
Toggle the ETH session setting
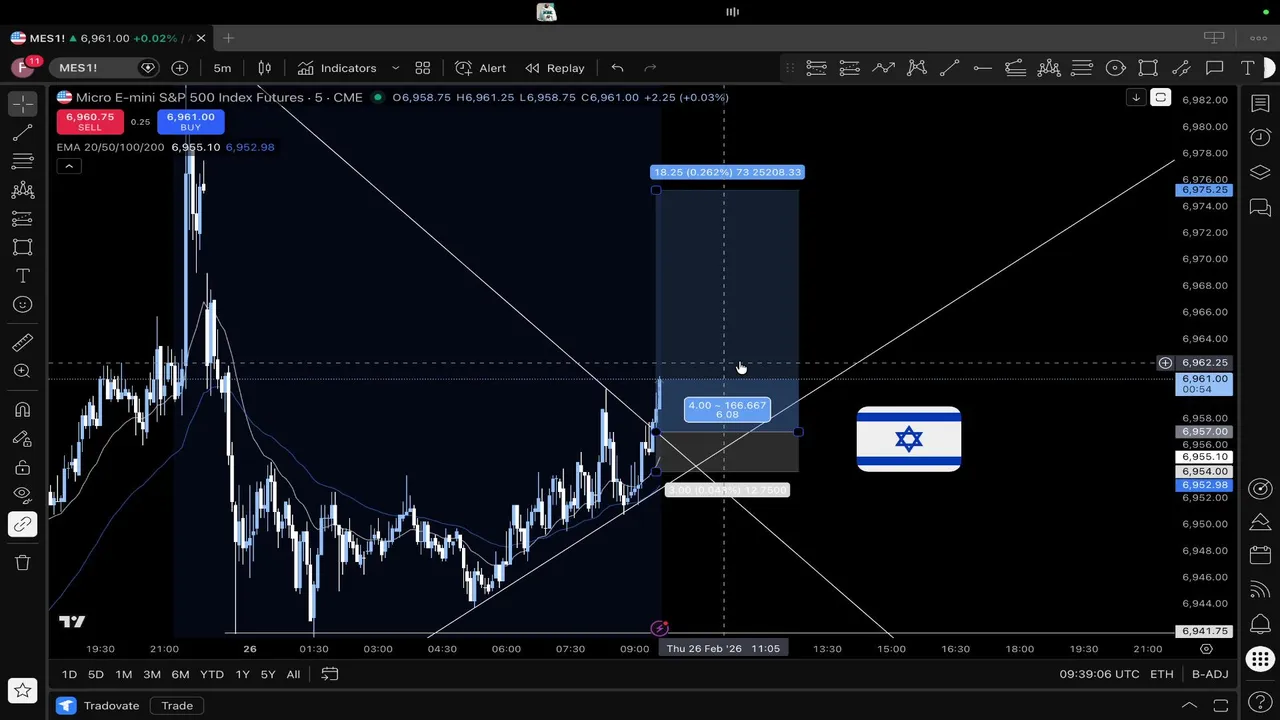1161,675
